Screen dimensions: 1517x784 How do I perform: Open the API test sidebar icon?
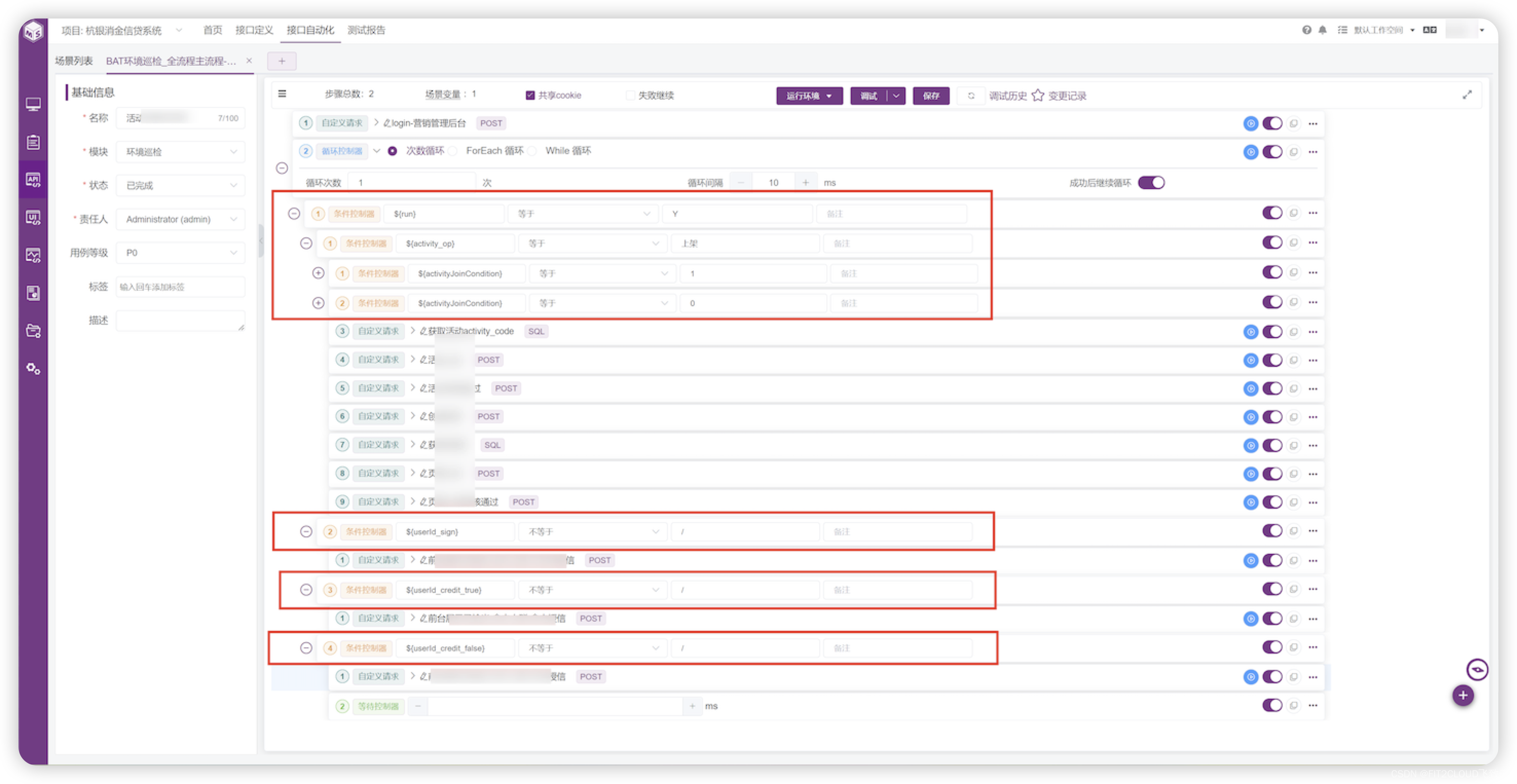tap(33, 179)
